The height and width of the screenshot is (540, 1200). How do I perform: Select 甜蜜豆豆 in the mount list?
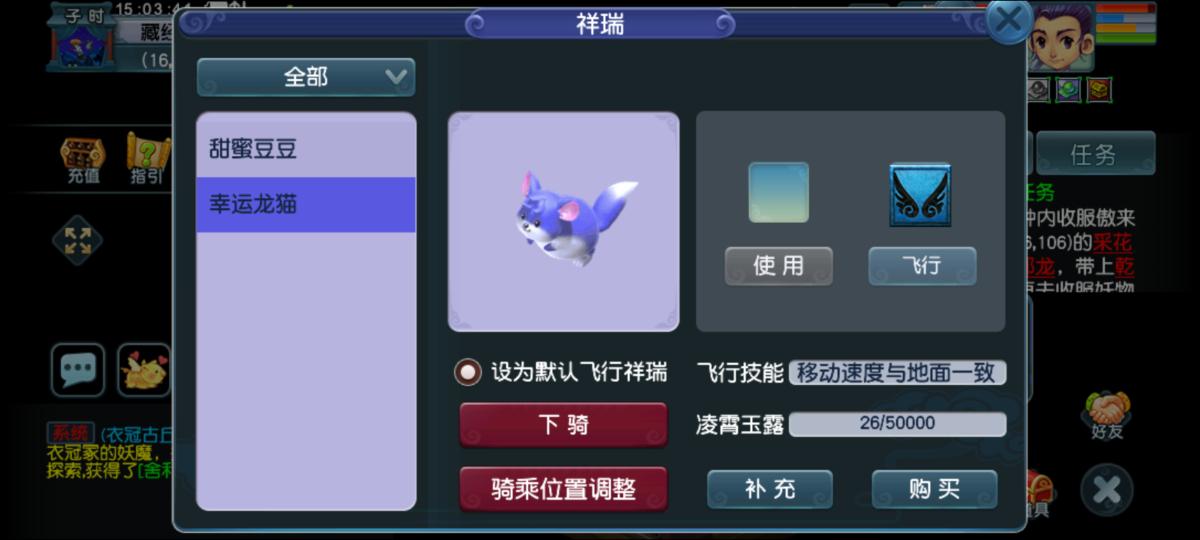tap(306, 150)
